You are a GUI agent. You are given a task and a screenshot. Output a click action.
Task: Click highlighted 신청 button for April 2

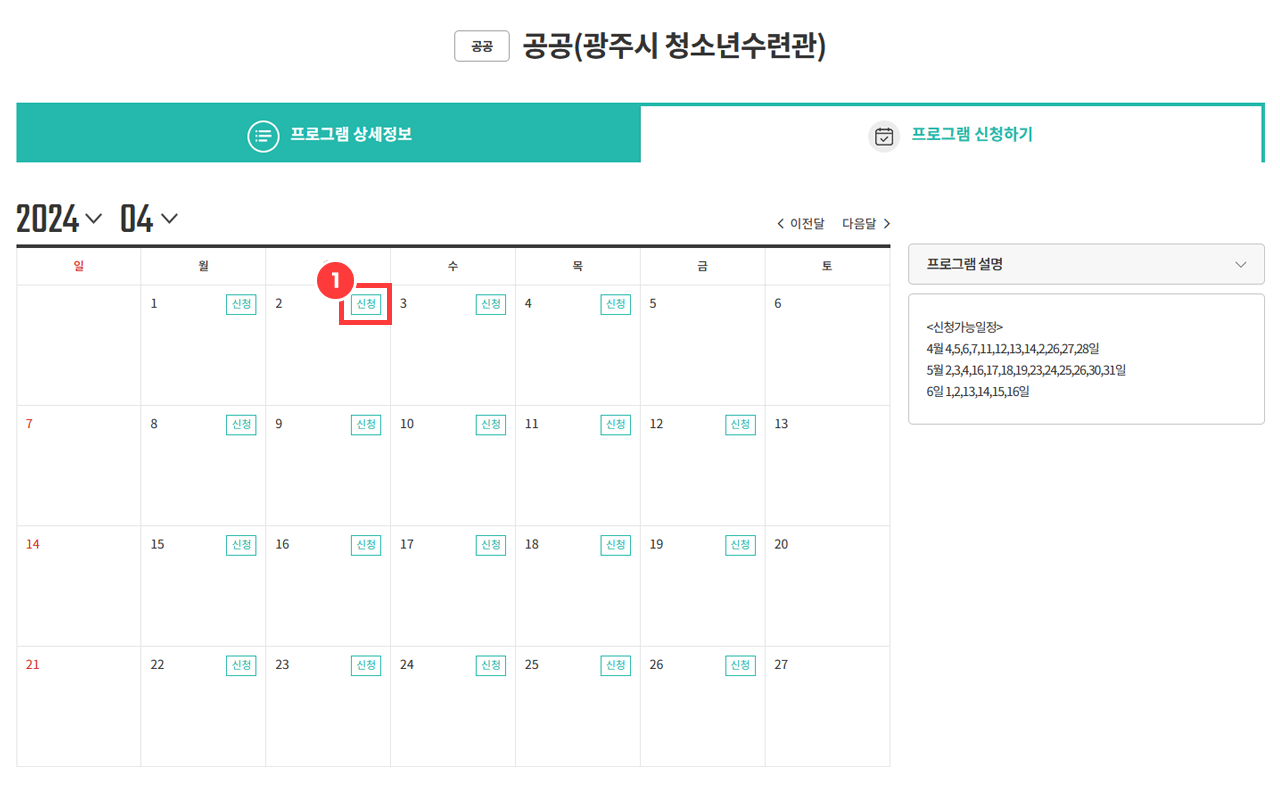[366, 304]
